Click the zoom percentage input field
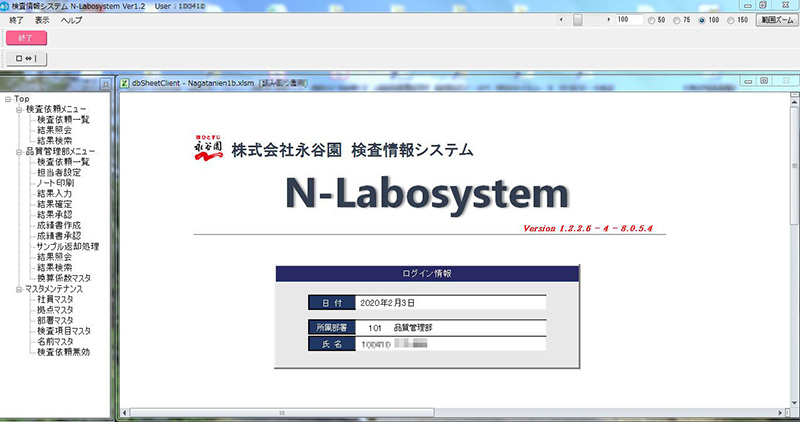This screenshot has width=800, height=422. coord(628,19)
